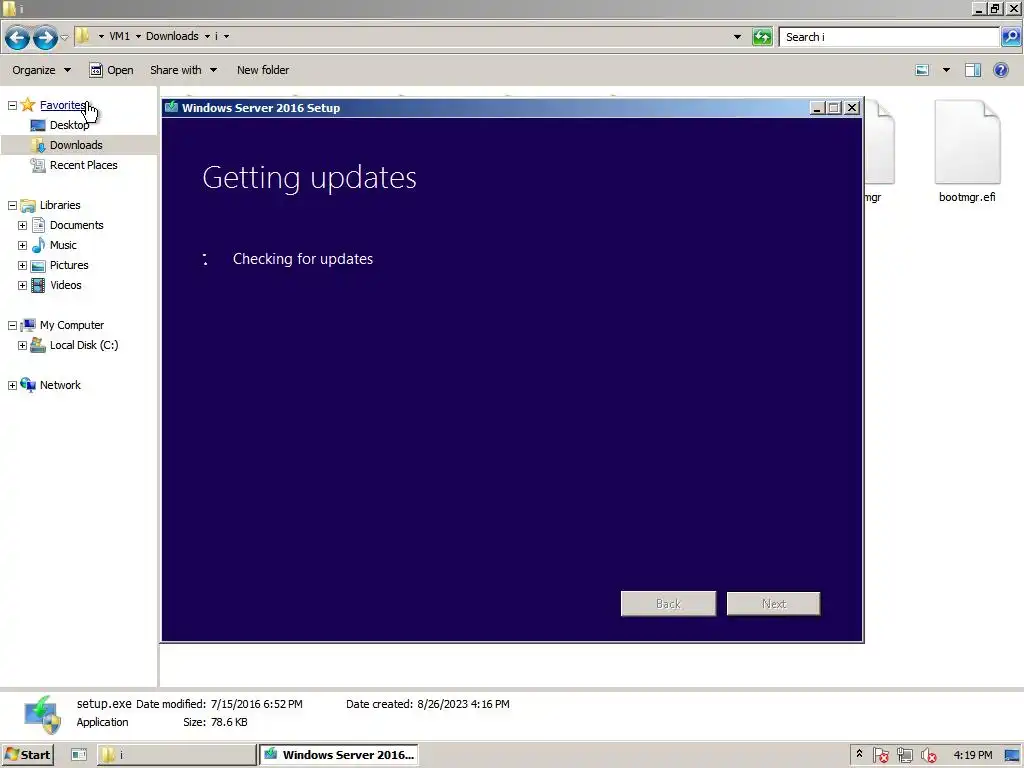Click VM1 in the address breadcrumb
This screenshot has width=1024, height=768.
tap(120, 36)
